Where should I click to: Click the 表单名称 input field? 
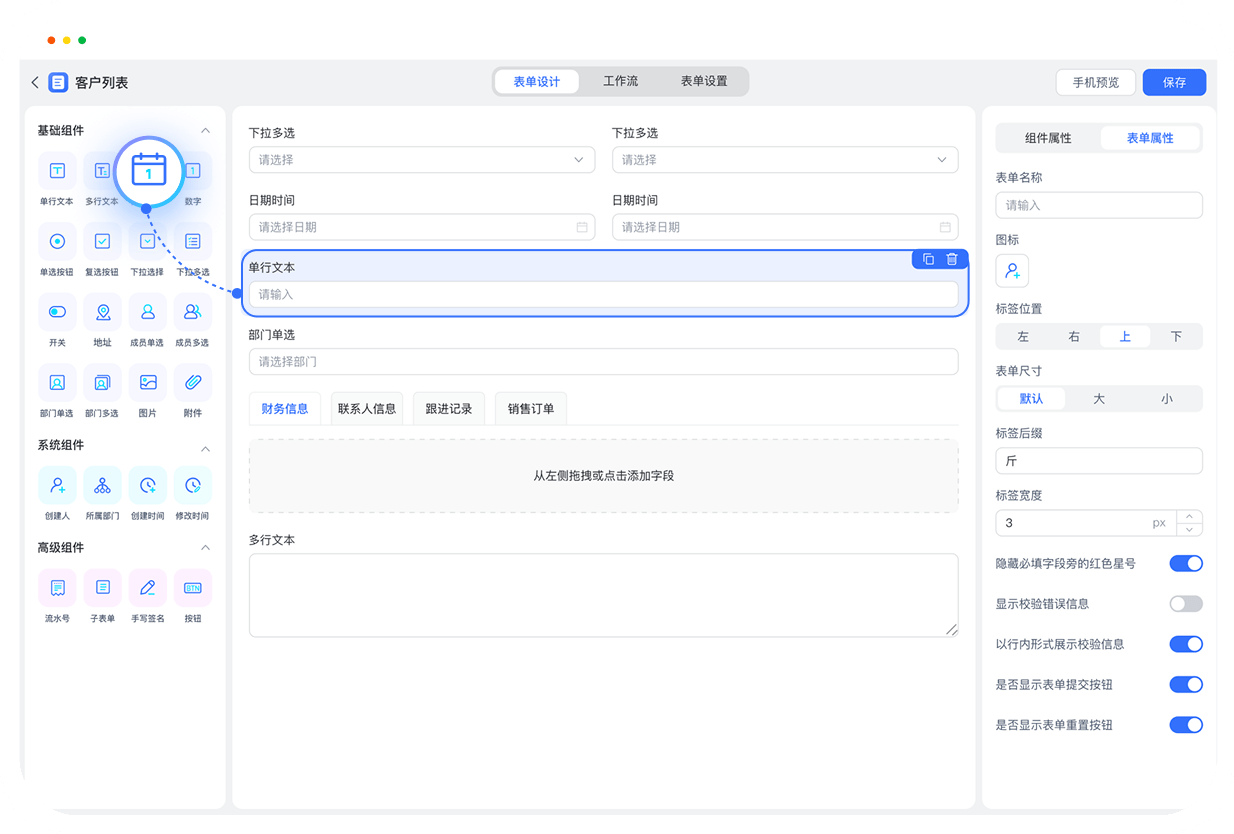pos(1098,205)
